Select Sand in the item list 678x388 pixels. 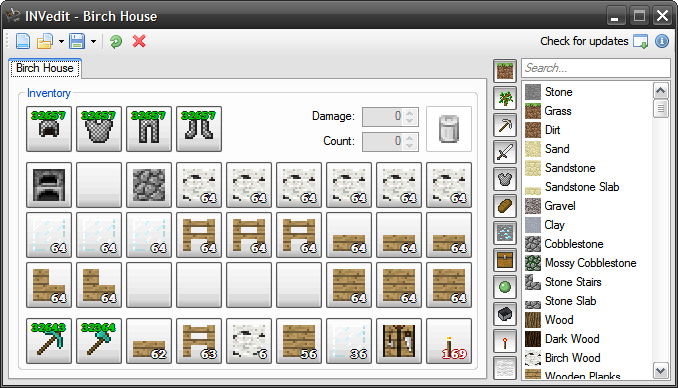pyautogui.click(x=588, y=149)
